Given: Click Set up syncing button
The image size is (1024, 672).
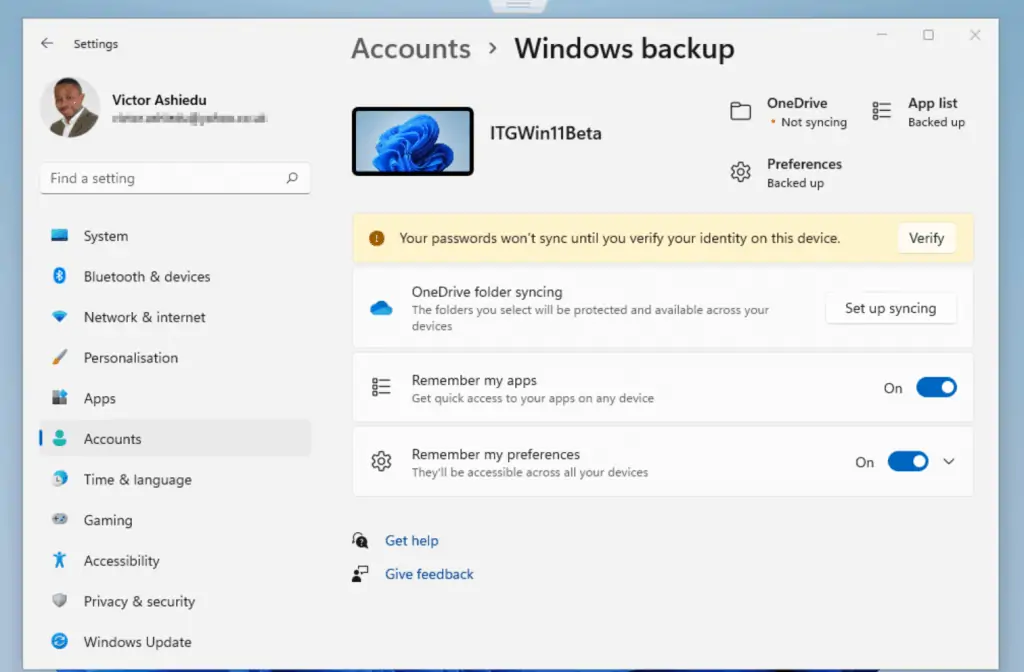Looking at the screenshot, I should tap(890, 308).
